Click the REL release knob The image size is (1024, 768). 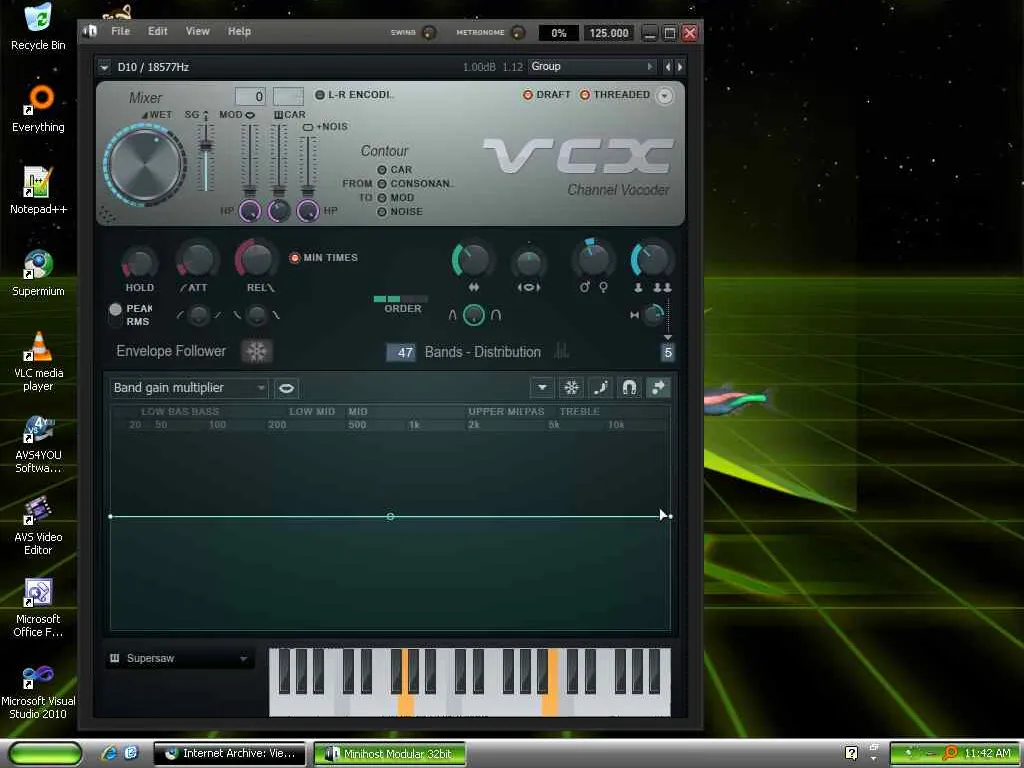point(257,259)
